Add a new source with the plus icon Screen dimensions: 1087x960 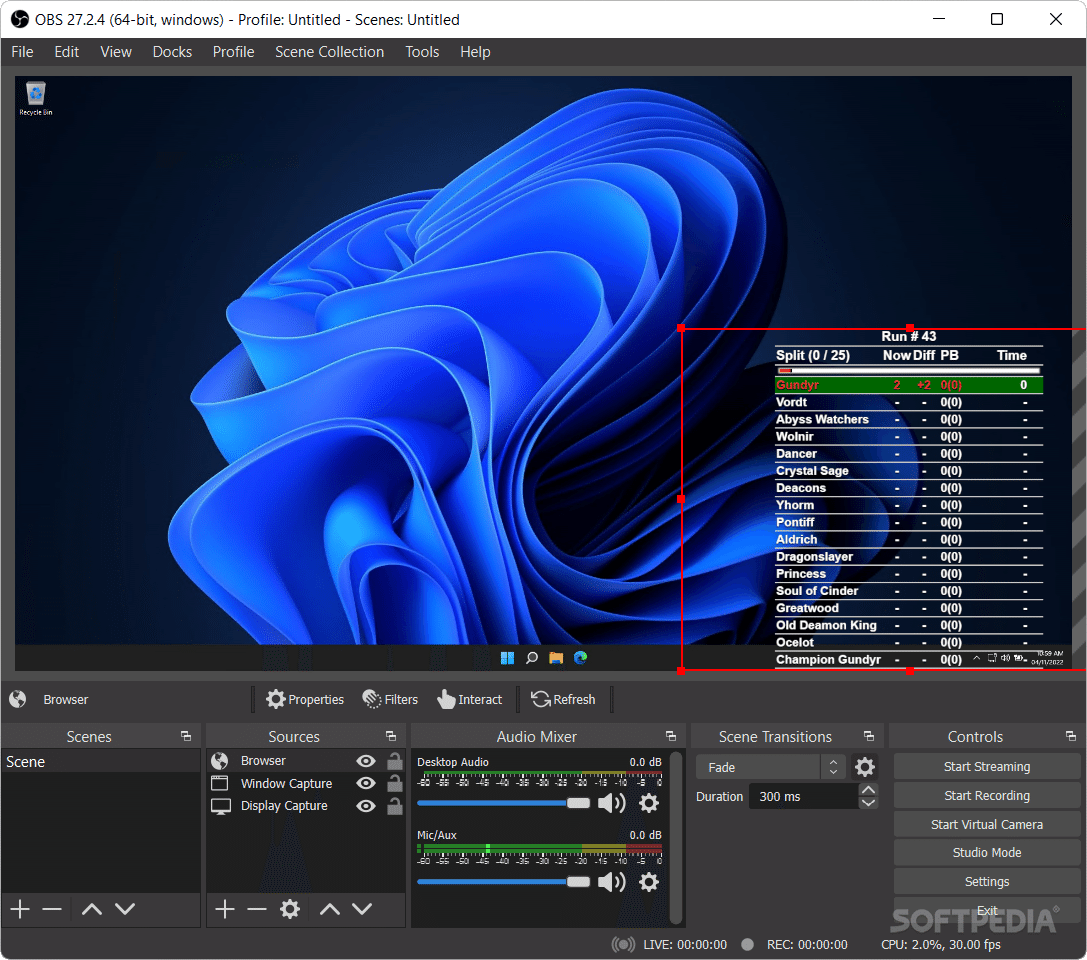(225, 909)
